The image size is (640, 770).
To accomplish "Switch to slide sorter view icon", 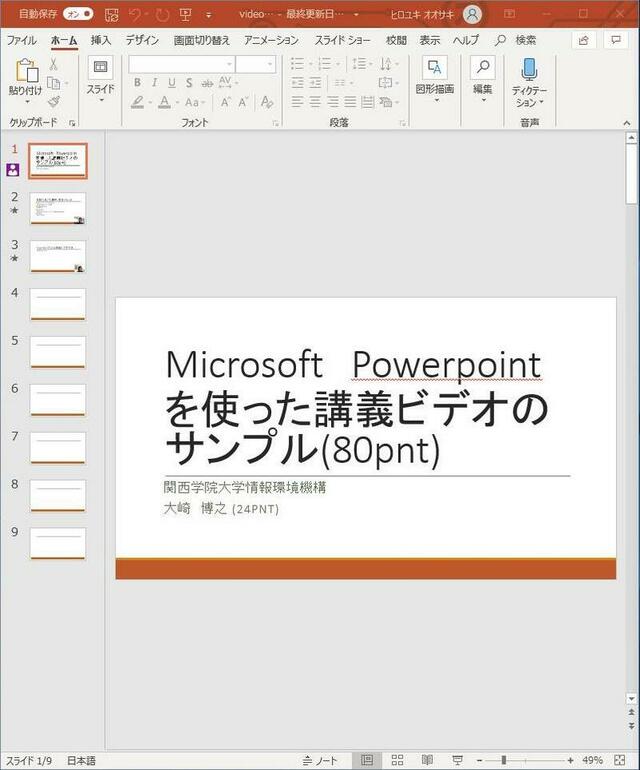I will [x=397, y=760].
